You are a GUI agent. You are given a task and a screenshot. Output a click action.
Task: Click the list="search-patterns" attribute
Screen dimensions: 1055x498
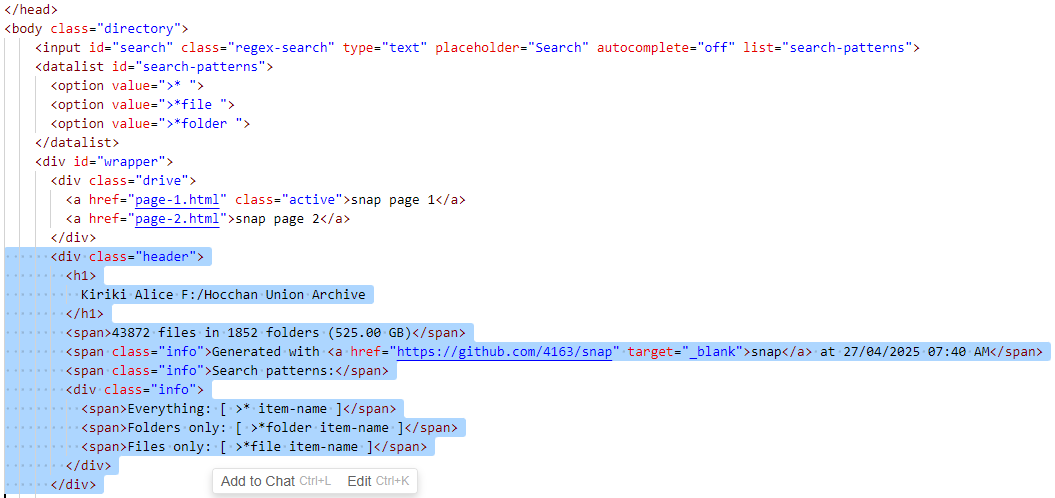(827, 48)
